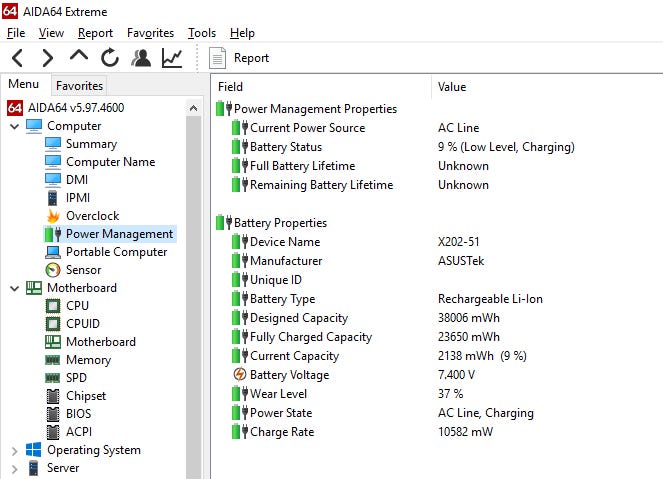
Task: Click the Back navigation arrow in toolbar
Action: point(18,58)
